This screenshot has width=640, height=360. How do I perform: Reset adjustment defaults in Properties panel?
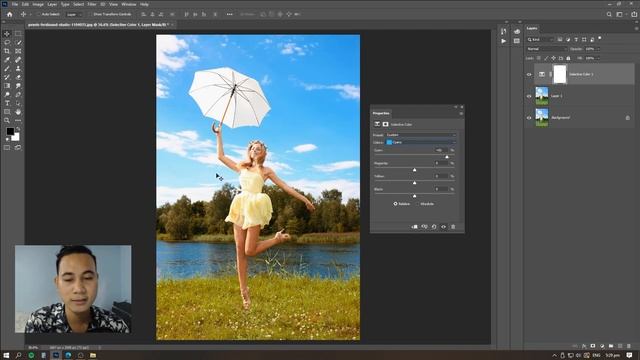coord(434,227)
